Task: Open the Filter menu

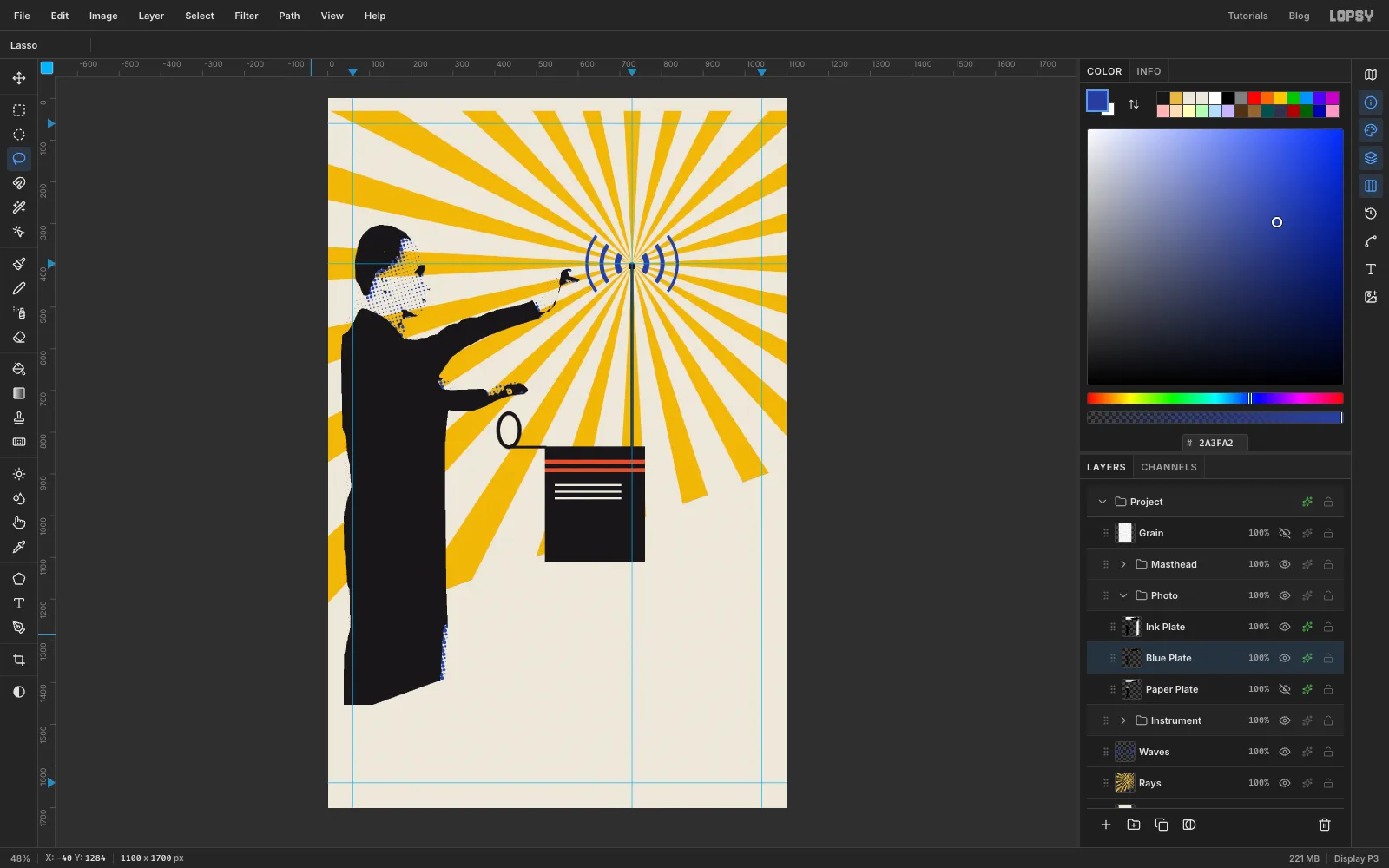Action: click(x=247, y=16)
